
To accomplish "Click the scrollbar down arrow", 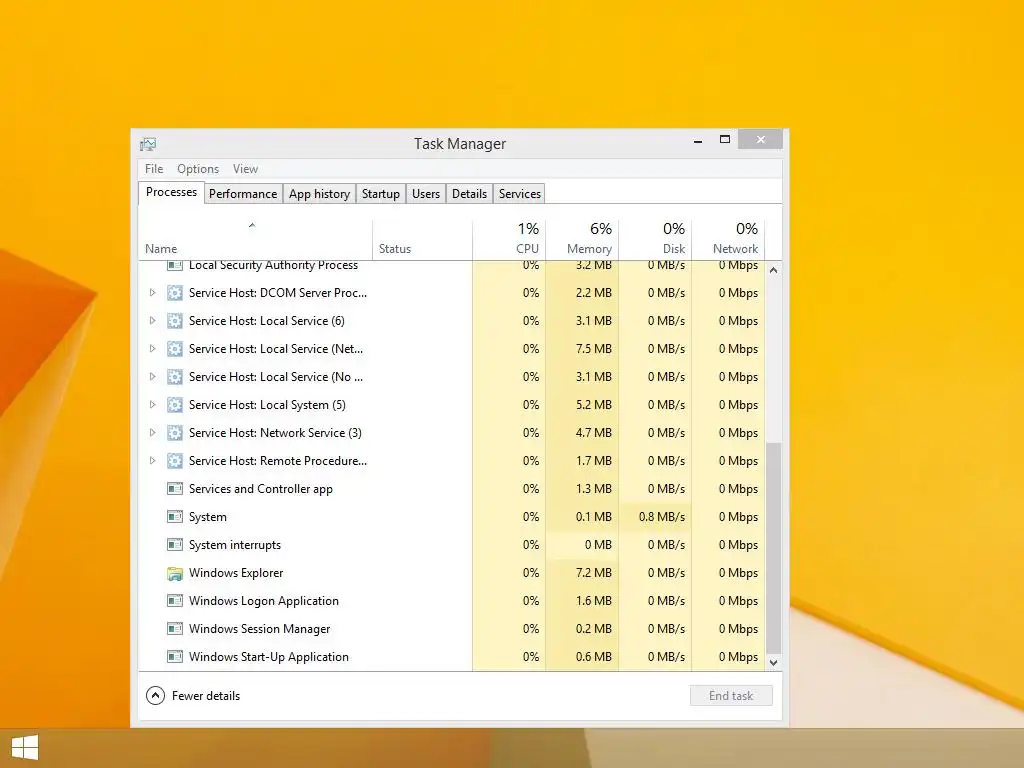I will [773, 662].
